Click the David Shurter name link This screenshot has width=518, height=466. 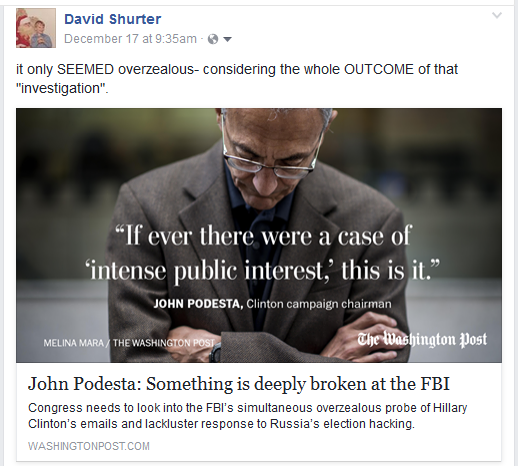[x=112, y=19]
